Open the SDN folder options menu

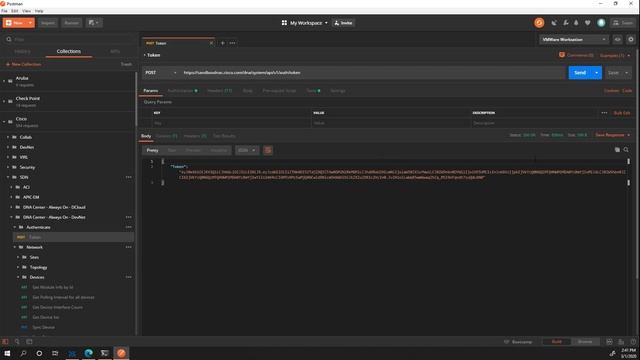[129, 177]
